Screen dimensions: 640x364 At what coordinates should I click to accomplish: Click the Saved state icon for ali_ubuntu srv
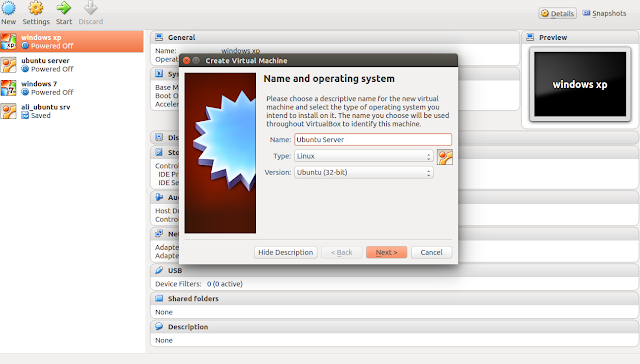coord(25,115)
